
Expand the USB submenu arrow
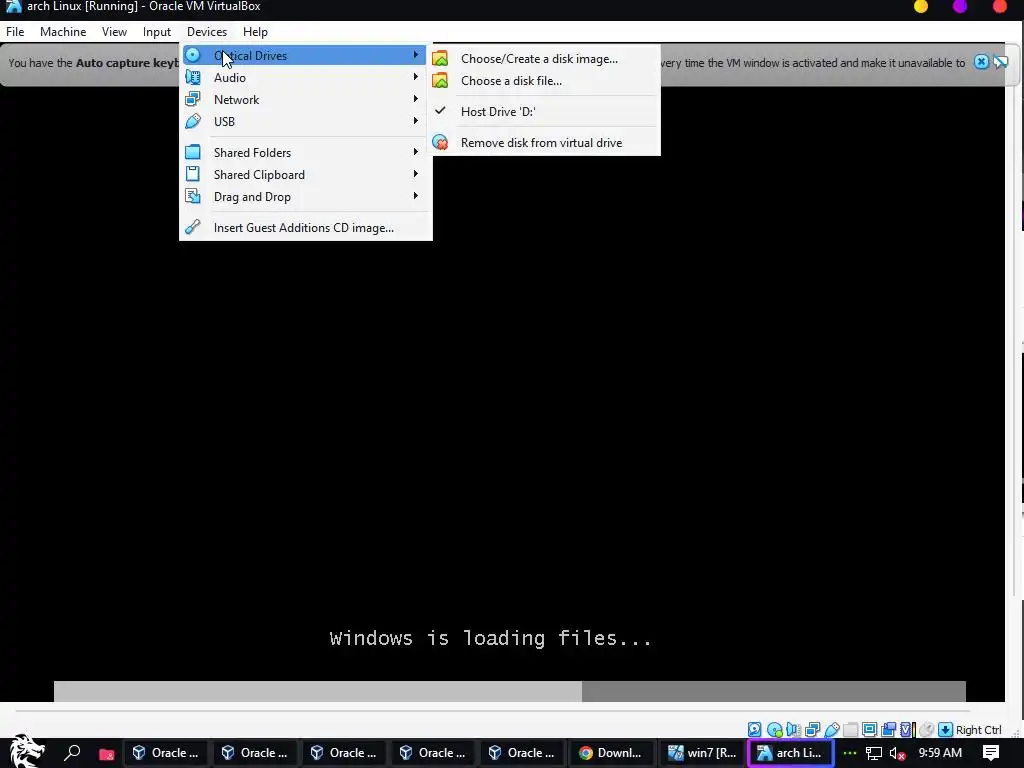click(x=415, y=121)
